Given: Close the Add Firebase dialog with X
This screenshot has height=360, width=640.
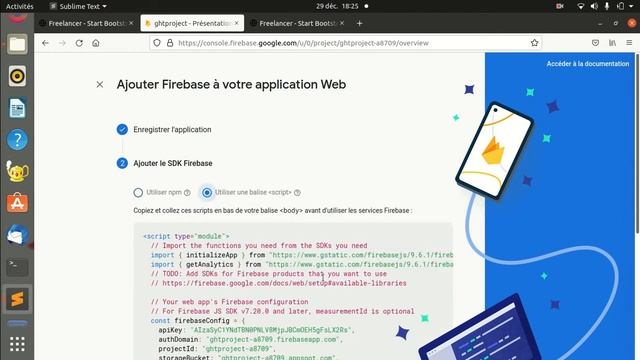Looking at the screenshot, I should pos(100,84).
